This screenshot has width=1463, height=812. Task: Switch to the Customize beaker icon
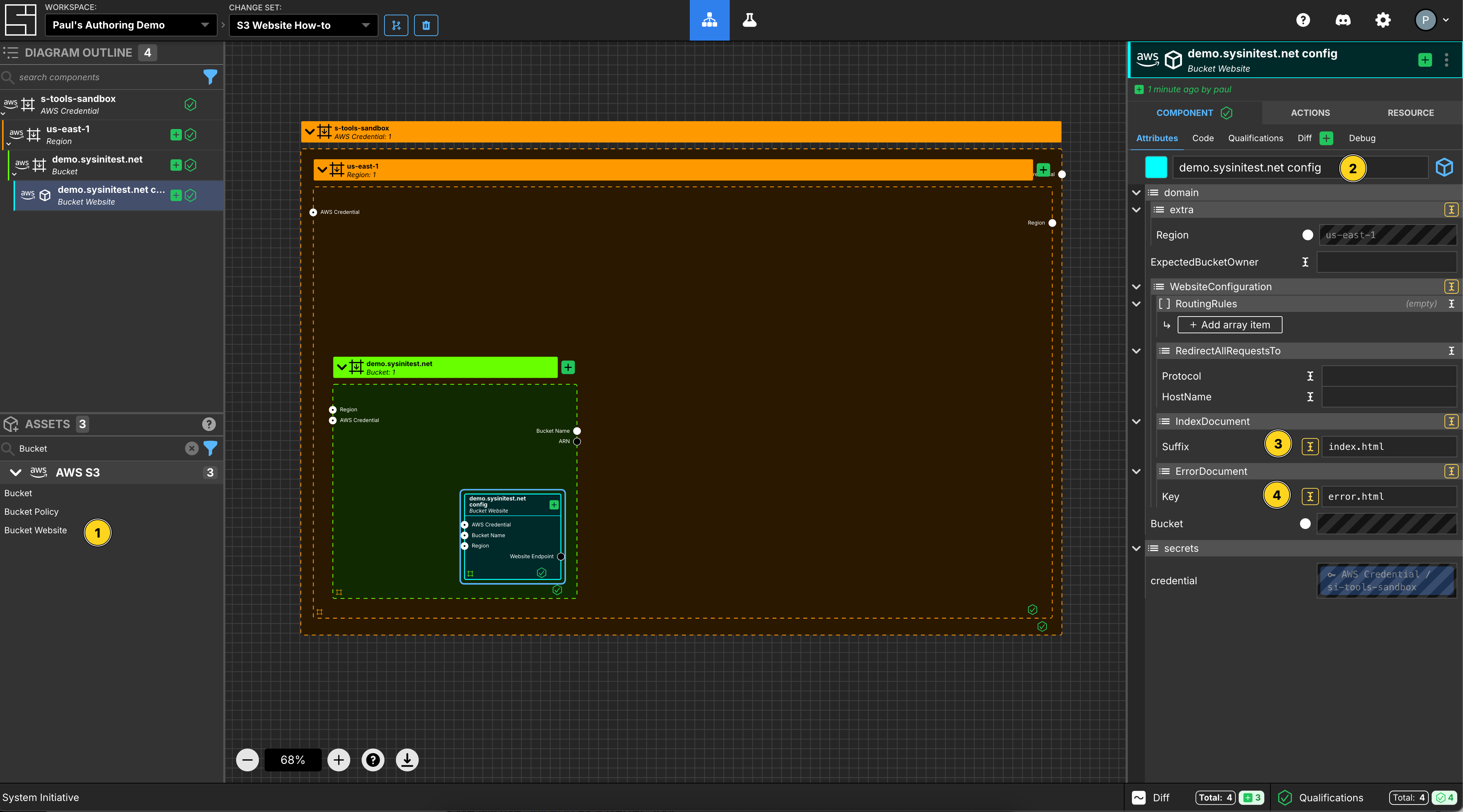(x=750, y=20)
